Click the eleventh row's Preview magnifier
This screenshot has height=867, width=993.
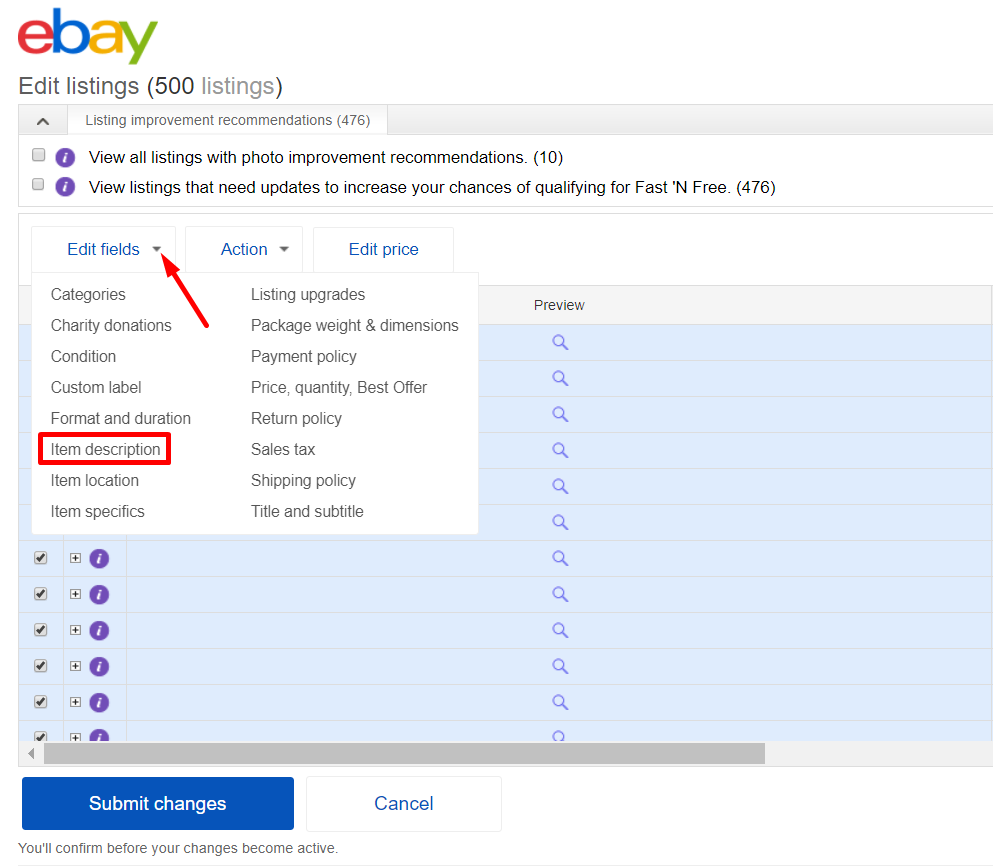coord(560,702)
